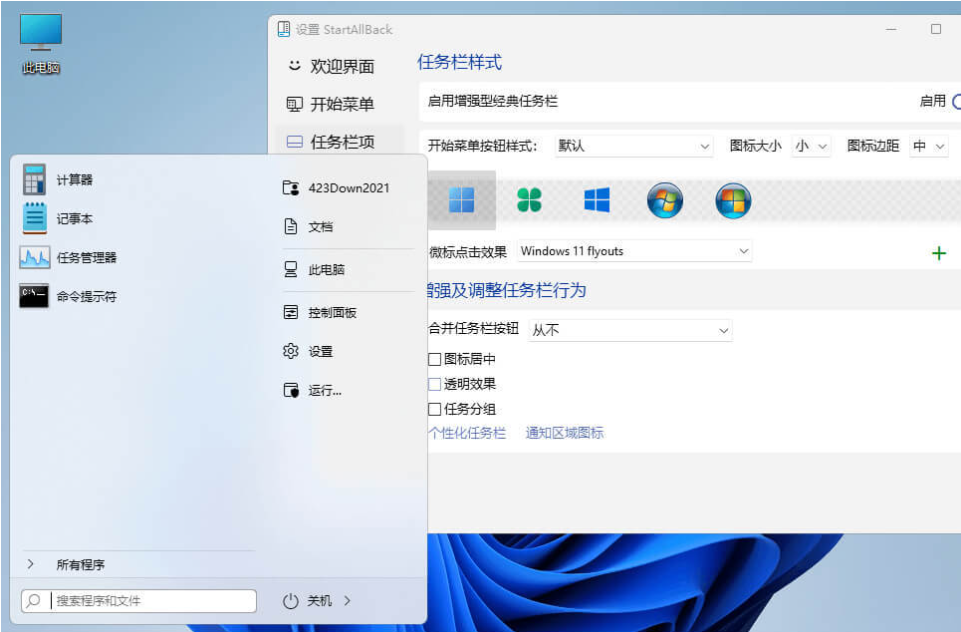Select the Windows 11 style start button
961x632 pixels.
click(462, 200)
